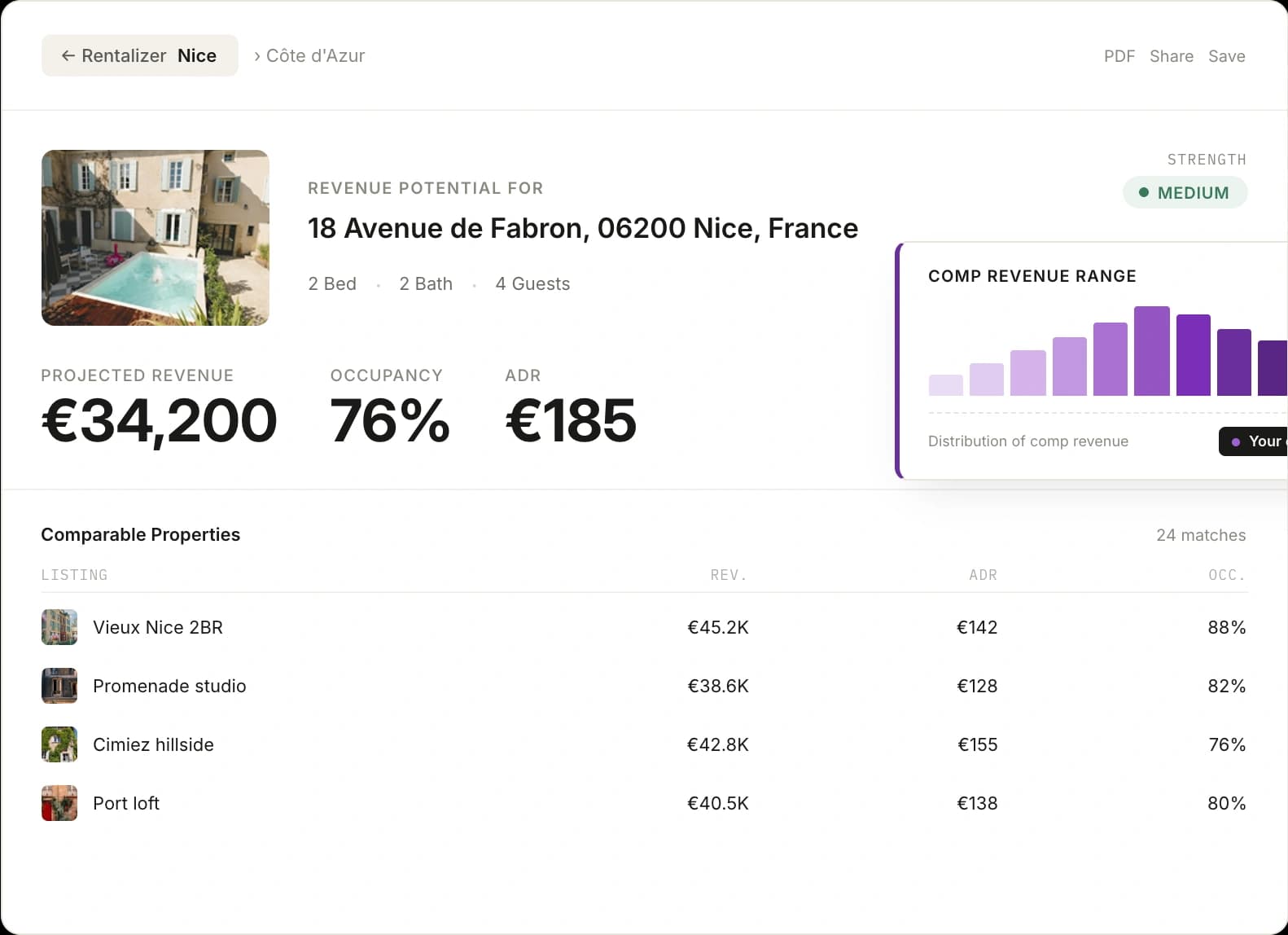Select the Promenade studio listing name
Screen dimensions: 1288x935
(169, 686)
